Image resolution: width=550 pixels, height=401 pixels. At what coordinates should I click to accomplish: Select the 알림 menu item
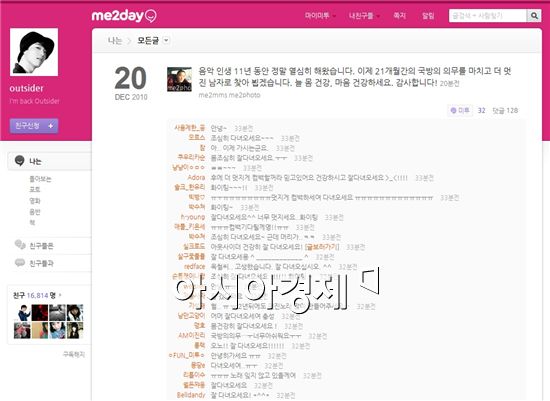428,15
